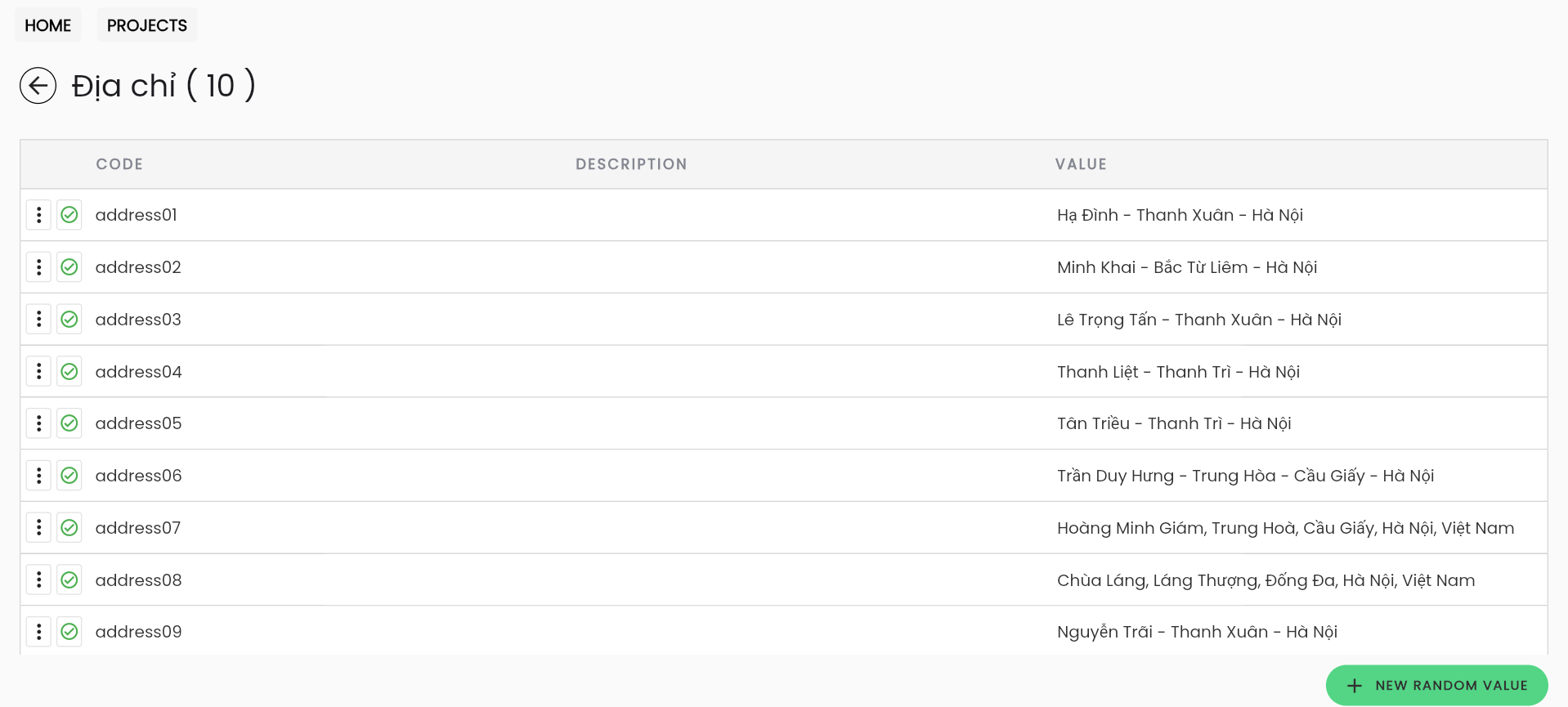Open the three-dot menu for address09
Screen dimensions: 1568x707
[38, 632]
